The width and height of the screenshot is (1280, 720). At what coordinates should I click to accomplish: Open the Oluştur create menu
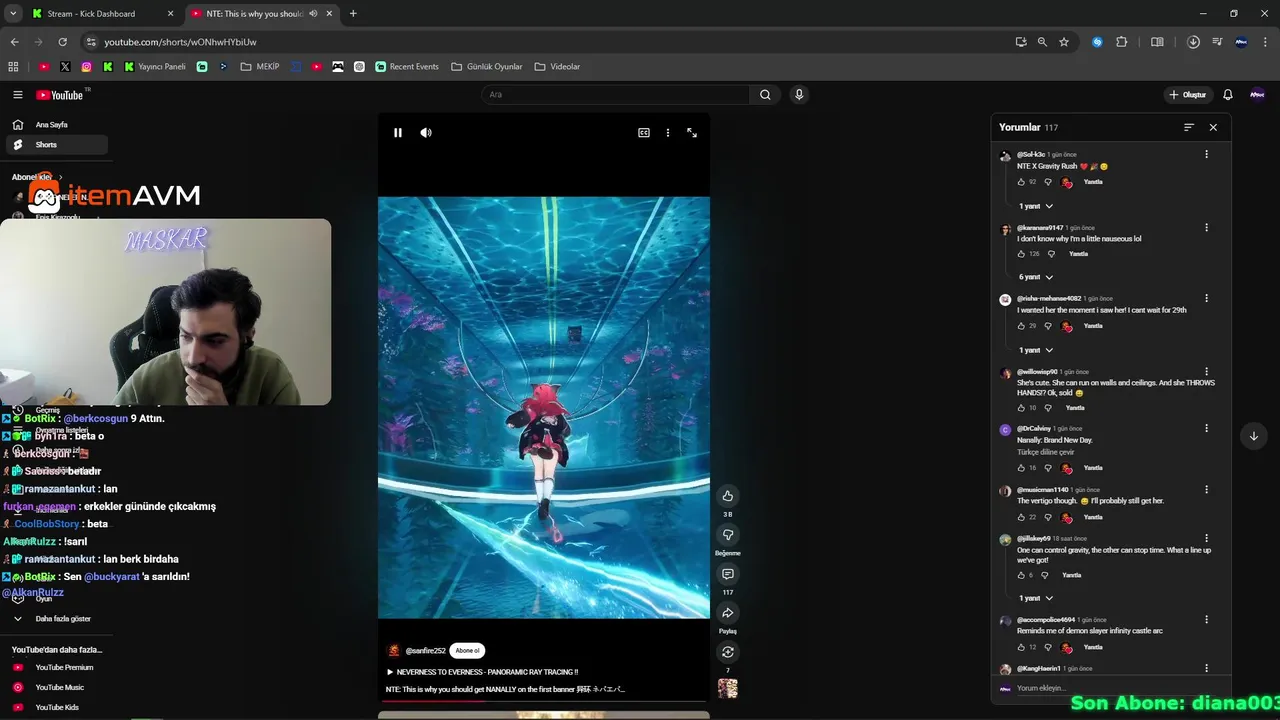click(1188, 95)
